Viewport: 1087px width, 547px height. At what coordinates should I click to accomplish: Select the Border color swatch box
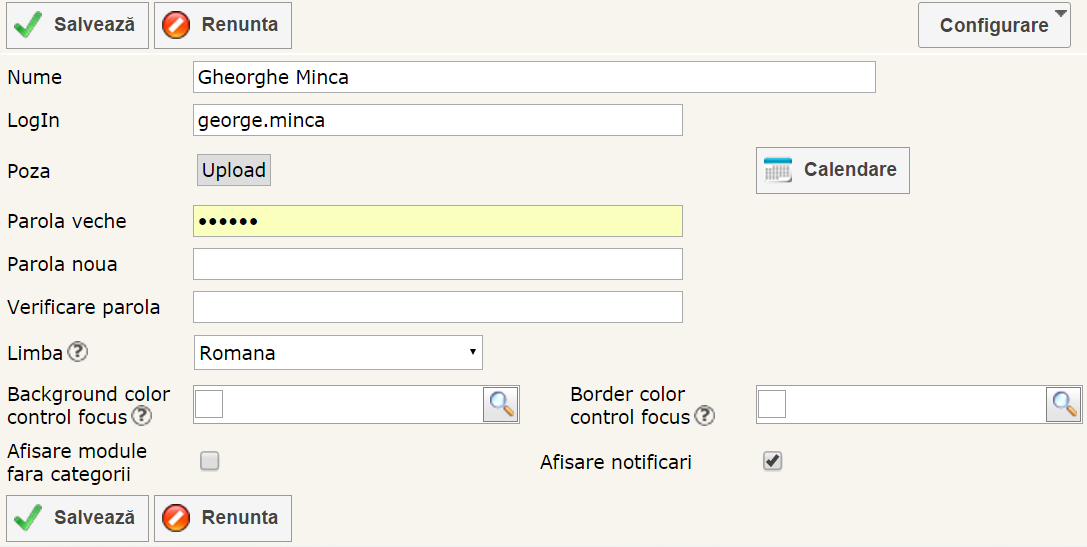click(772, 404)
